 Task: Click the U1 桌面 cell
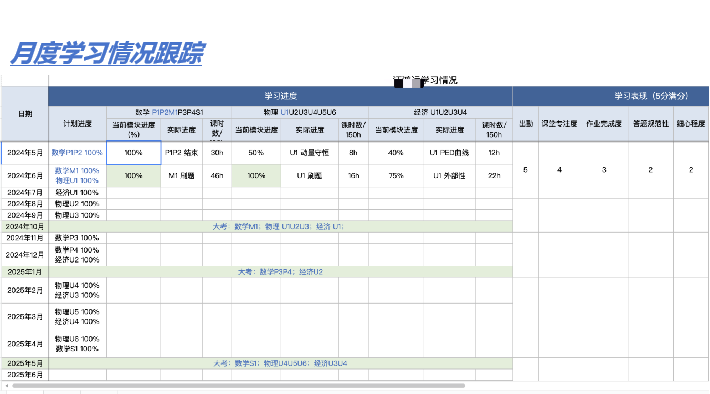[309, 176]
